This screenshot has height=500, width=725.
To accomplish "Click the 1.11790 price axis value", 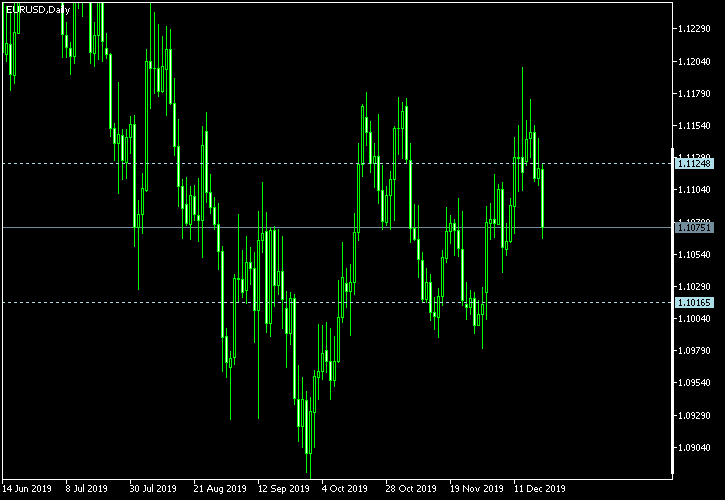I will pos(694,94).
